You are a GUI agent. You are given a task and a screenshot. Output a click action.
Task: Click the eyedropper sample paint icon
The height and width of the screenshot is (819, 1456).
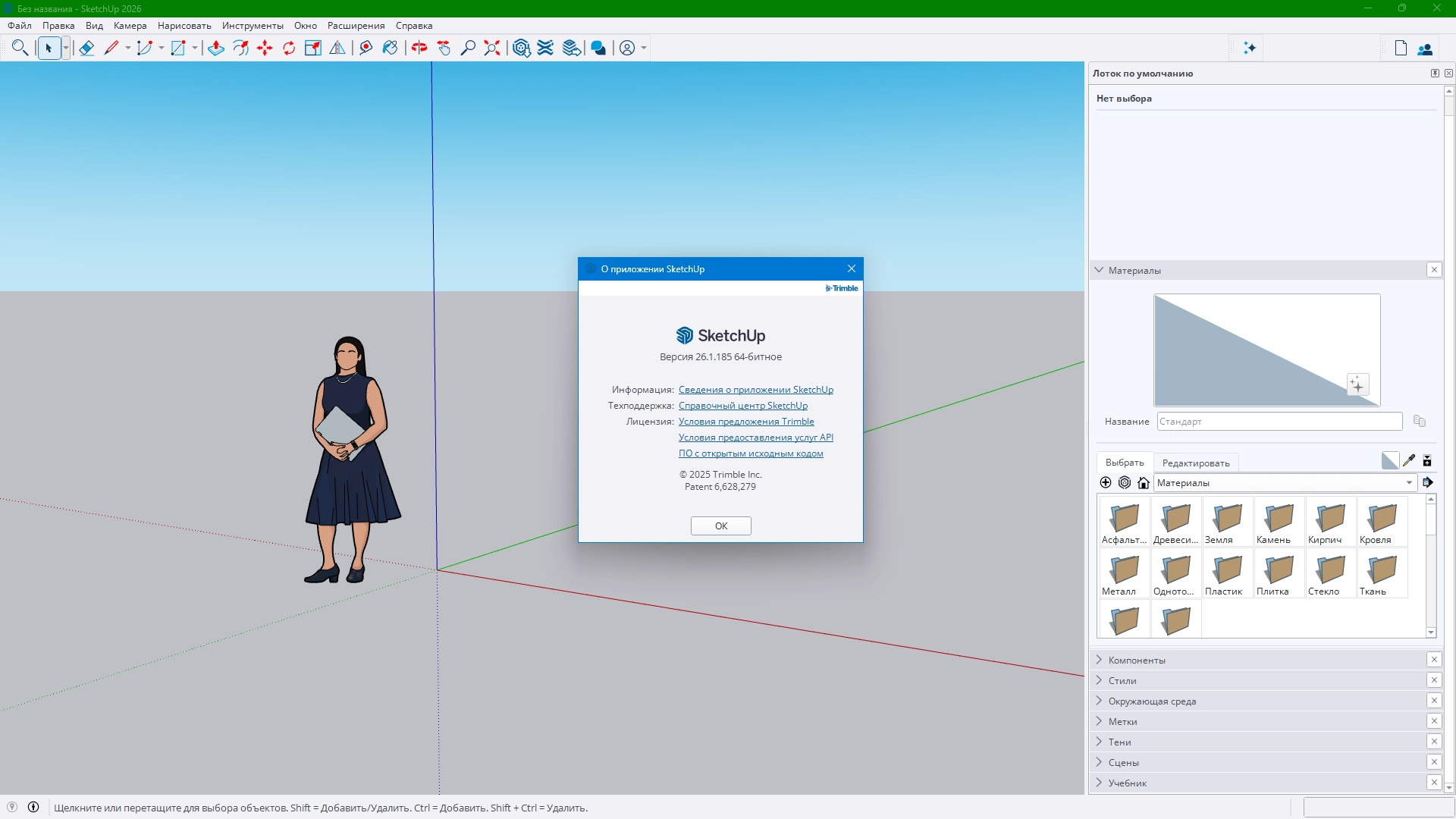(1409, 460)
